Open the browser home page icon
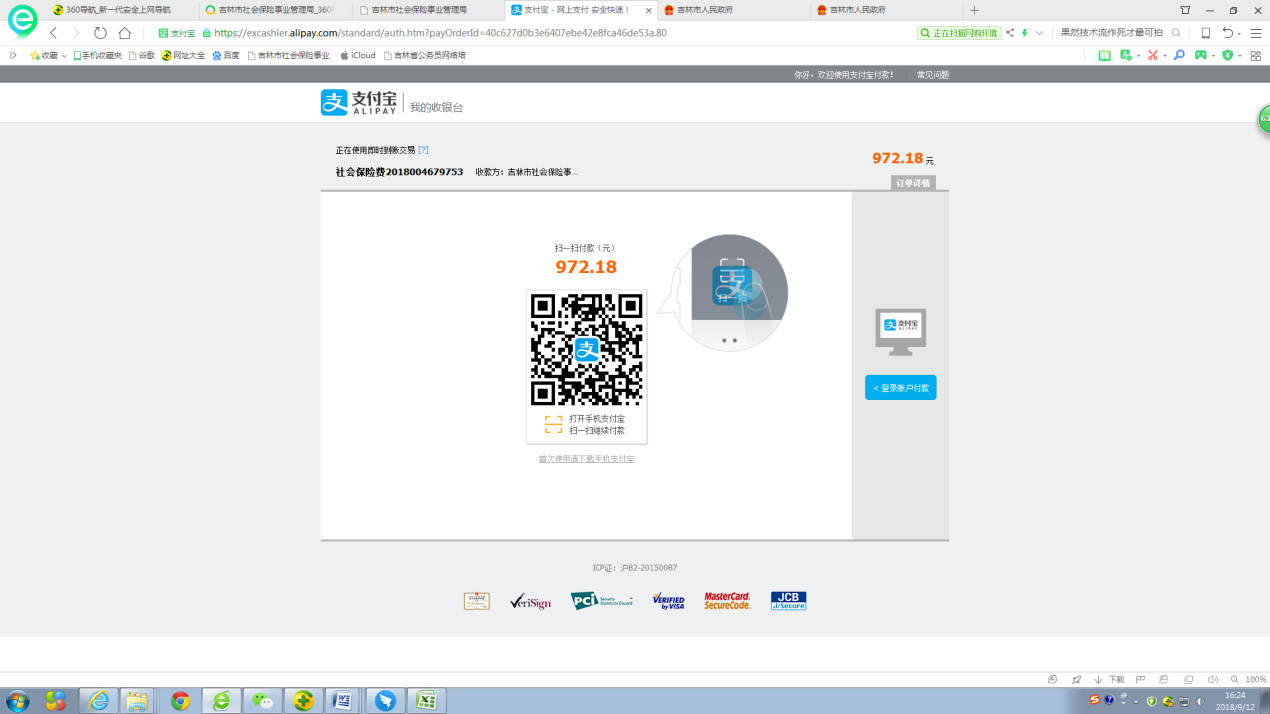 point(125,33)
